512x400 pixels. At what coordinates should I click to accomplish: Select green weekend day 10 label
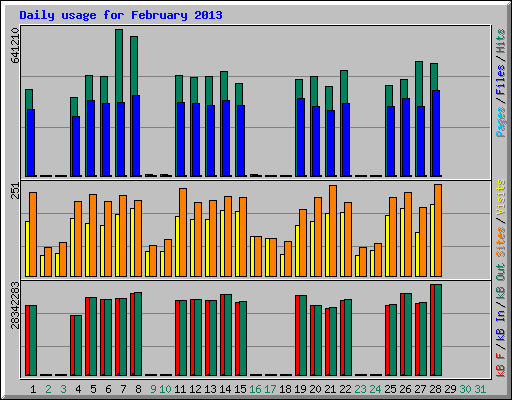(165, 389)
